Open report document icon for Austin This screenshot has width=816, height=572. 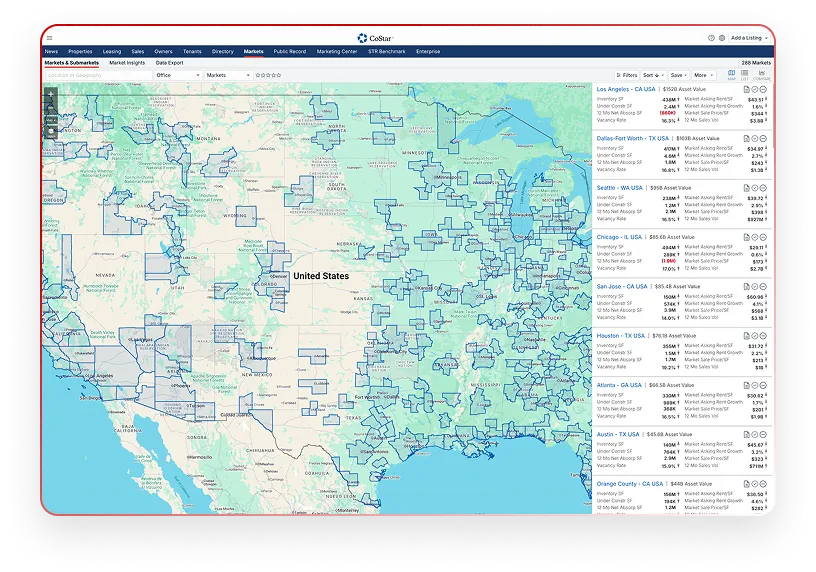click(746, 435)
